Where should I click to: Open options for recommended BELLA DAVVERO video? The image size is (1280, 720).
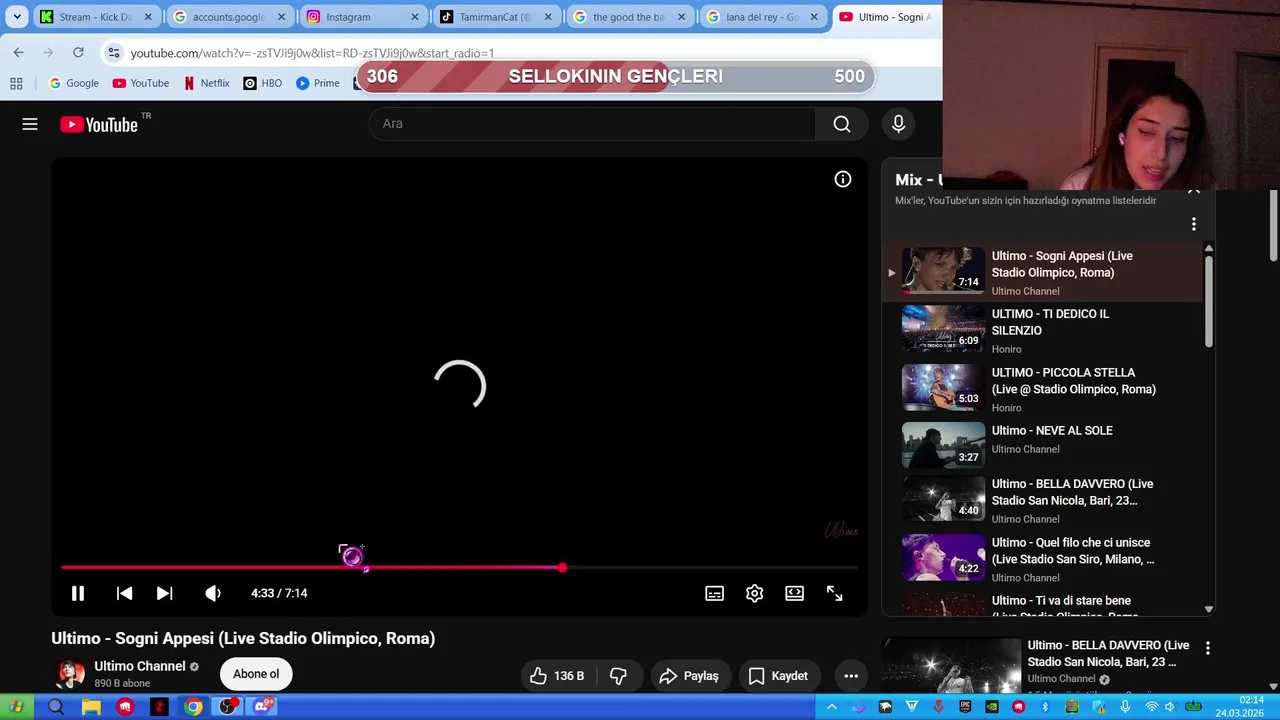tap(1207, 648)
